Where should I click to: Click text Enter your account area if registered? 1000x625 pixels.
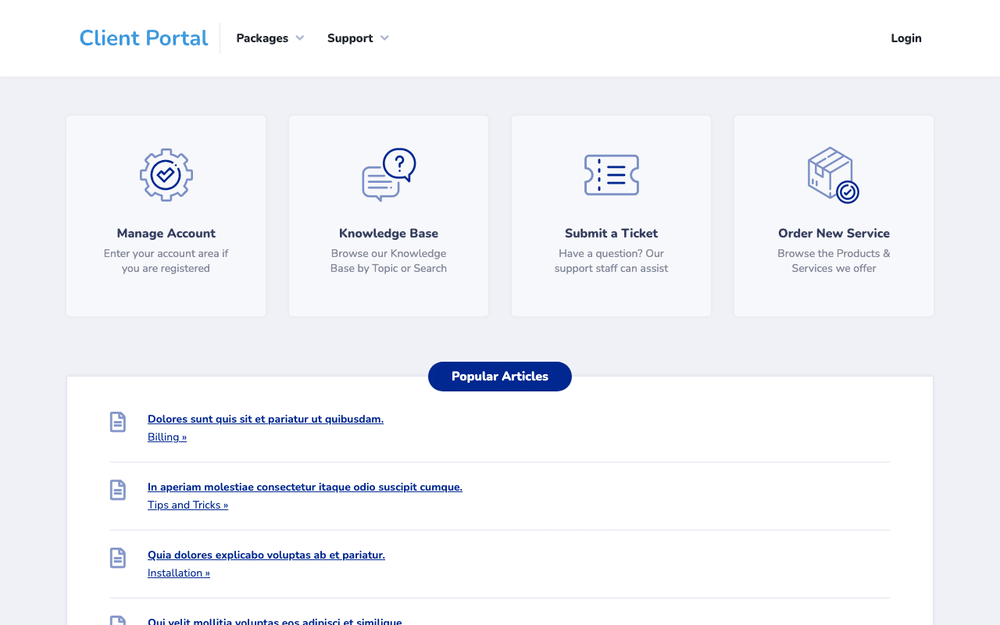[x=166, y=261]
